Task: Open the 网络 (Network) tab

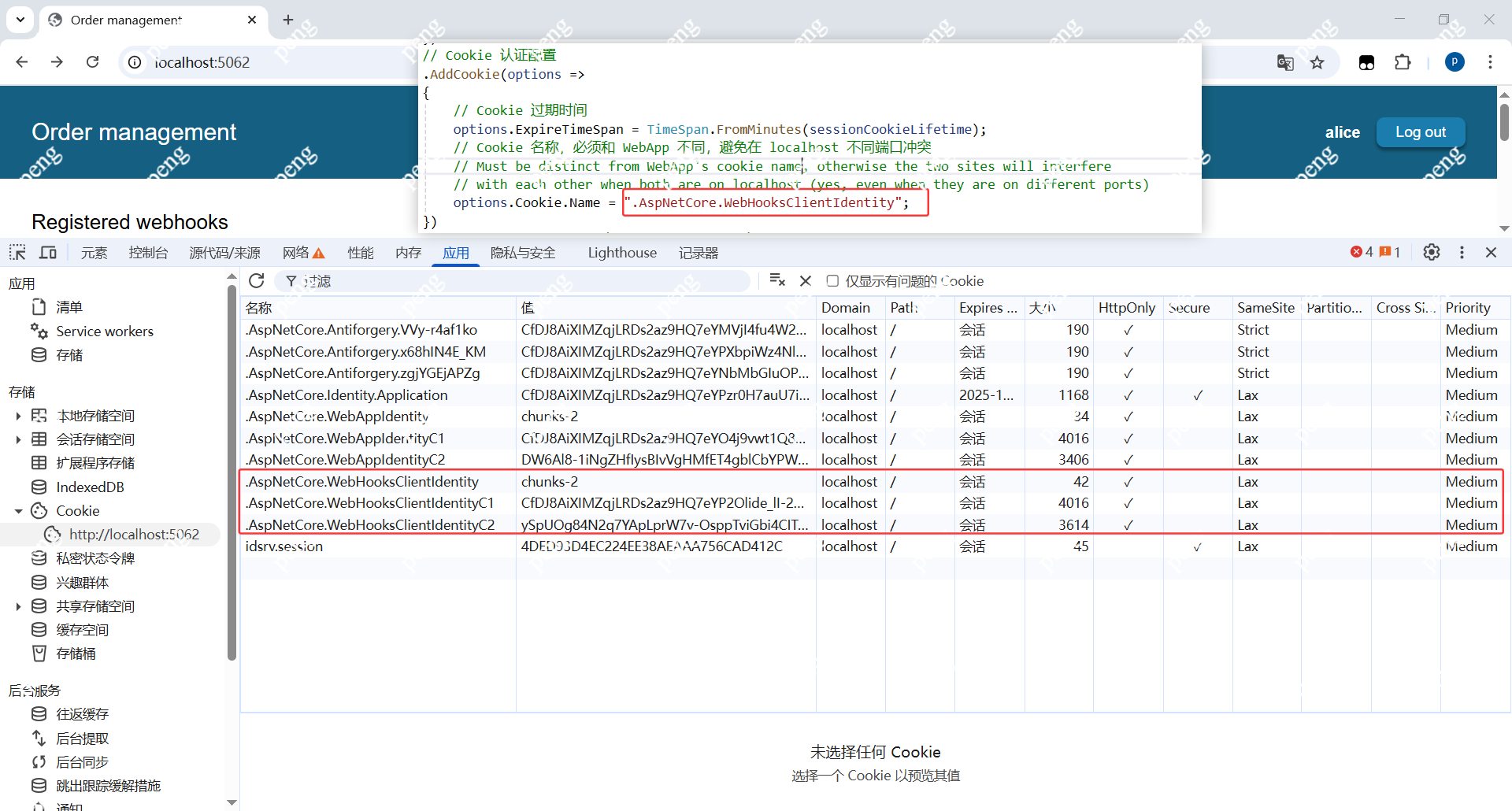Action: (303, 253)
